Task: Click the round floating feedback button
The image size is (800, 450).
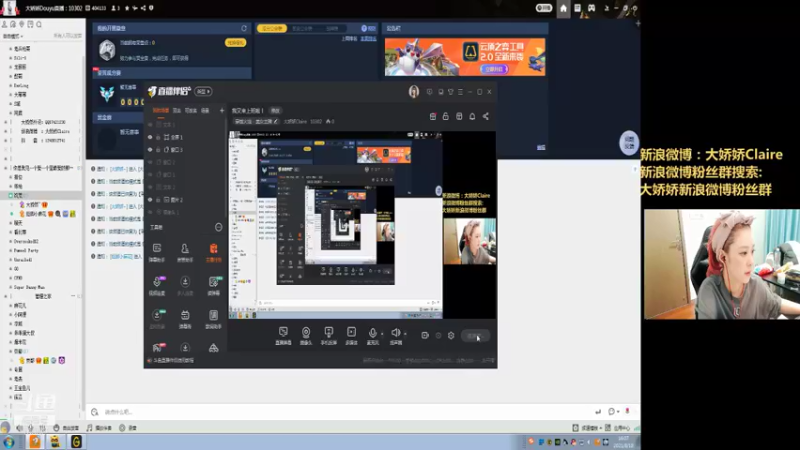Action: 629,143
